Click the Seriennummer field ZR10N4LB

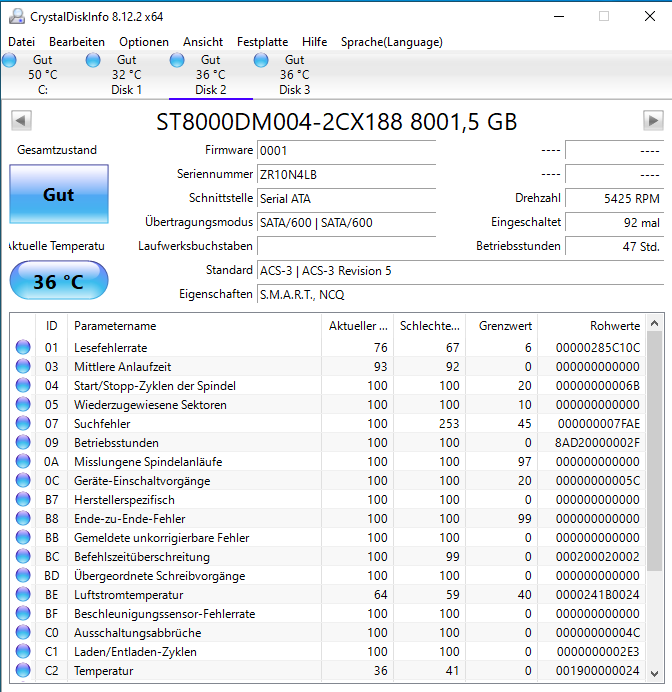346,174
